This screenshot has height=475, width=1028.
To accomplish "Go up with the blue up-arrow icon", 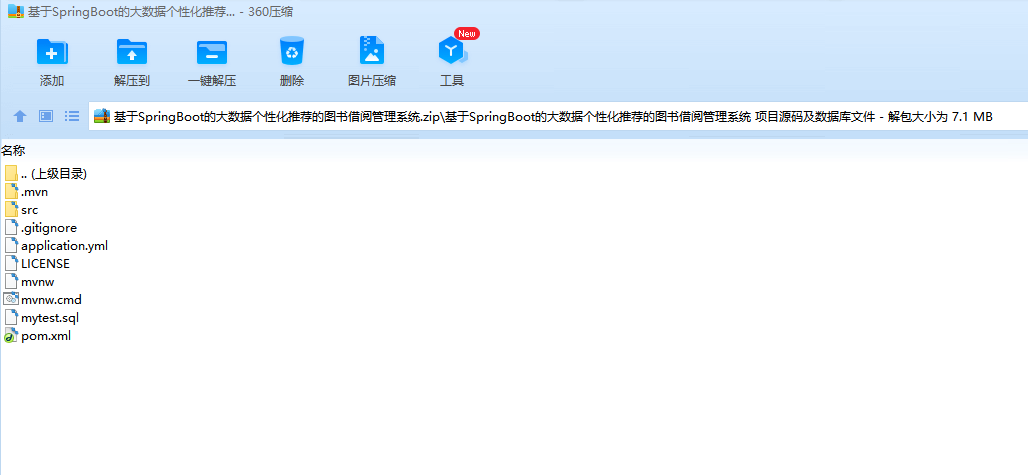I will coord(20,116).
